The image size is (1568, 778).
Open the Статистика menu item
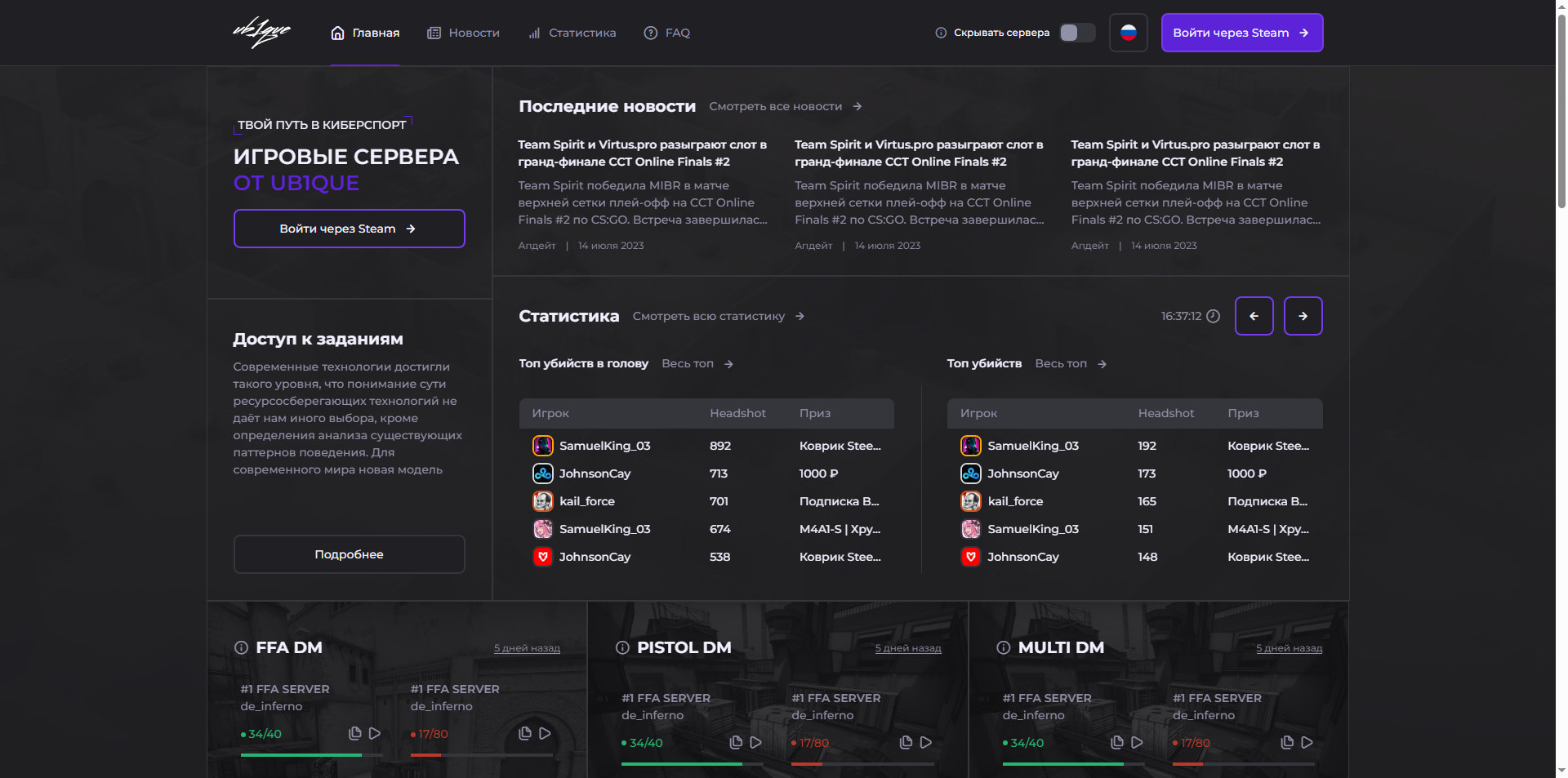click(x=572, y=33)
